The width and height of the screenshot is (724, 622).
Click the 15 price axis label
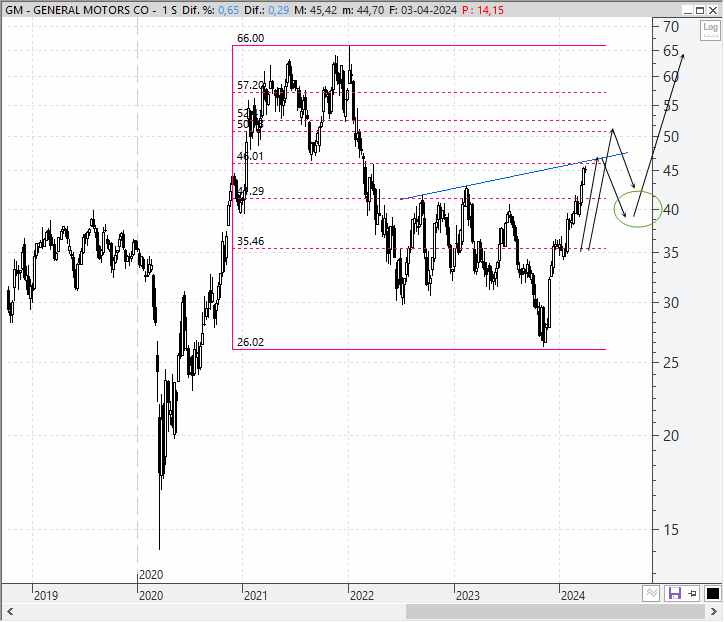pyautogui.click(x=671, y=530)
